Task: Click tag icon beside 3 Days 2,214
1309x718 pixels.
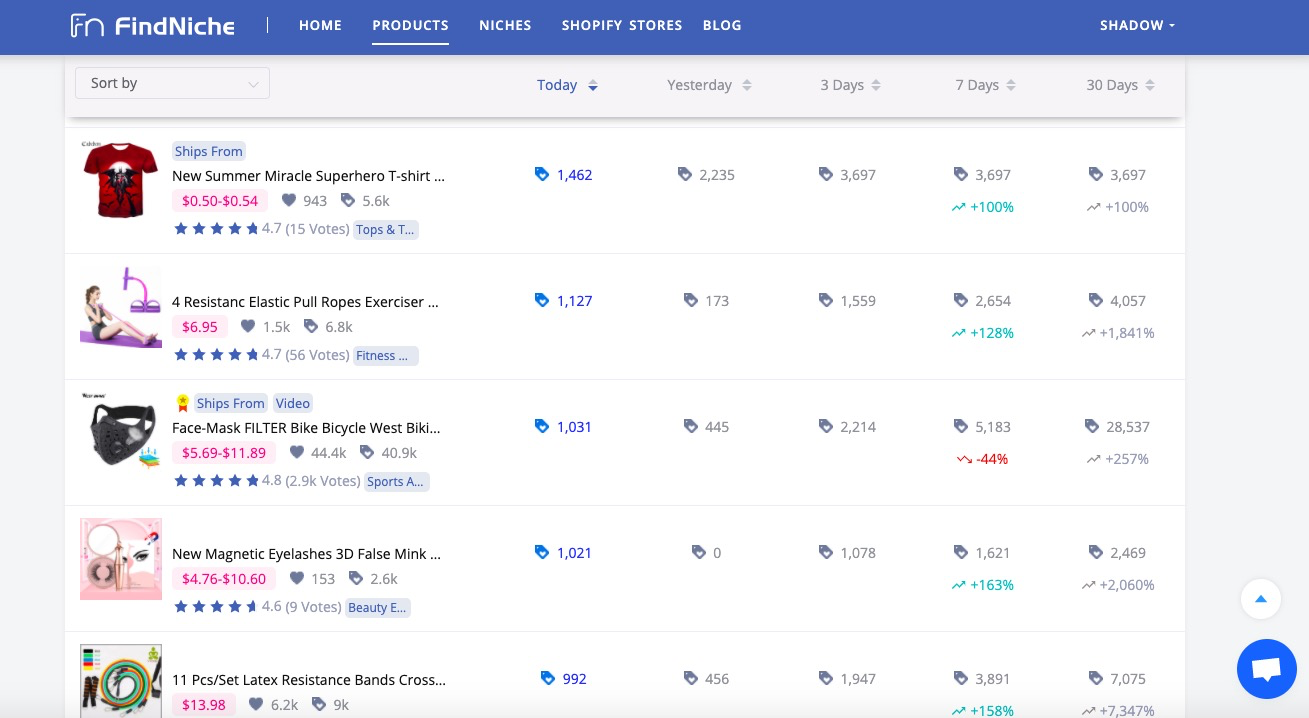Action: (826, 427)
